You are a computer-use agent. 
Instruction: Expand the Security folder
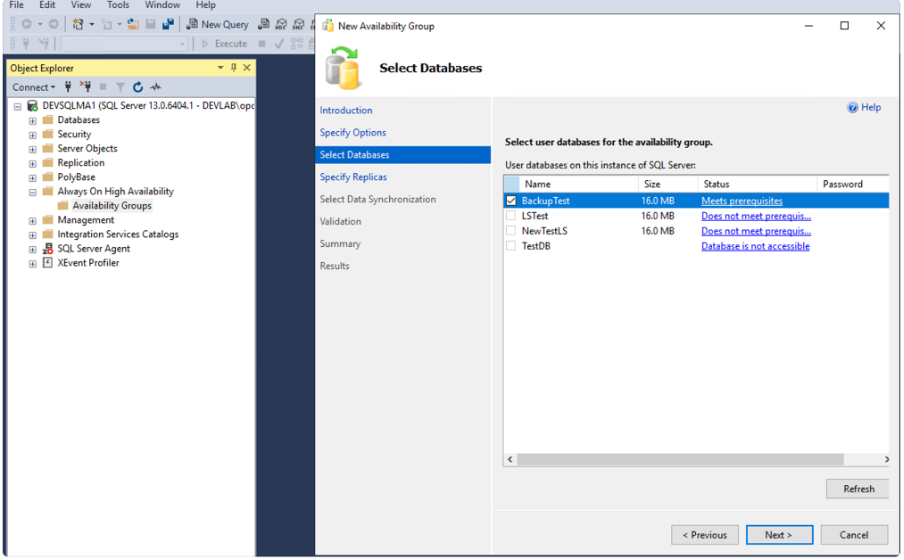point(33,136)
